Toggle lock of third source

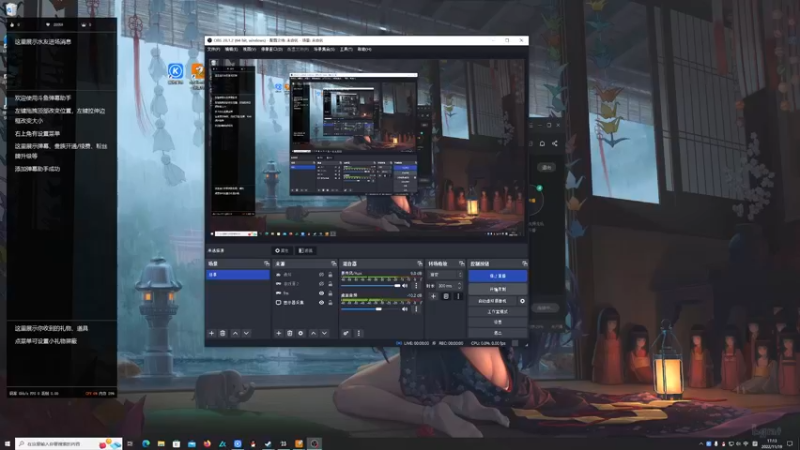[331, 293]
